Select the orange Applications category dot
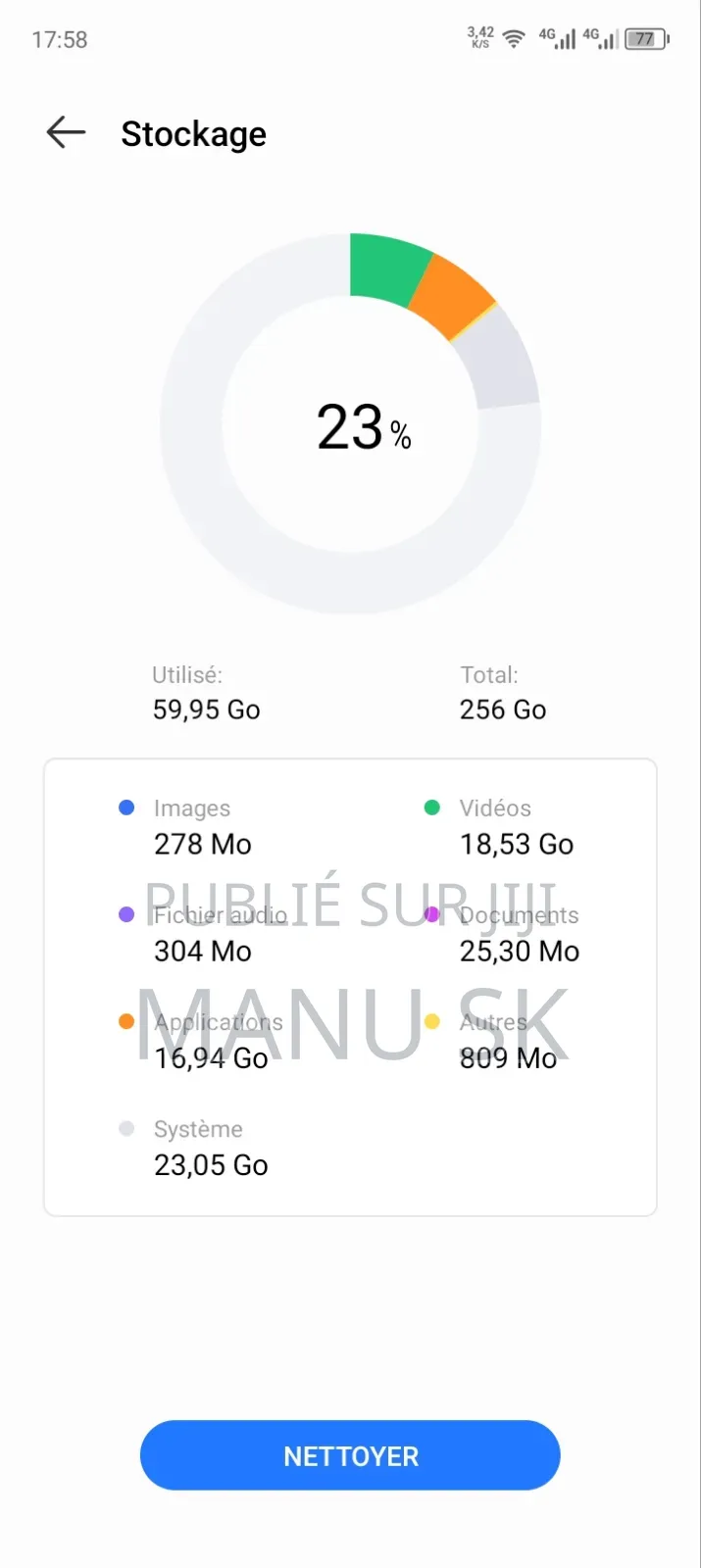701x1568 pixels. click(x=126, y=1020)
